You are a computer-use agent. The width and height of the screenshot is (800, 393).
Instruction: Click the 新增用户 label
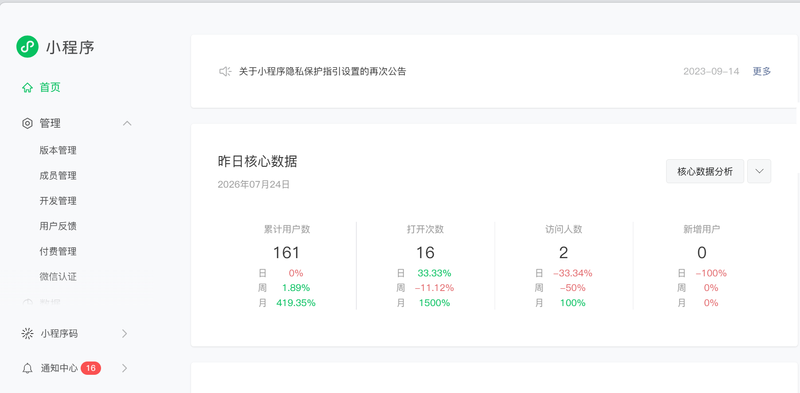[x=702, y=230]
